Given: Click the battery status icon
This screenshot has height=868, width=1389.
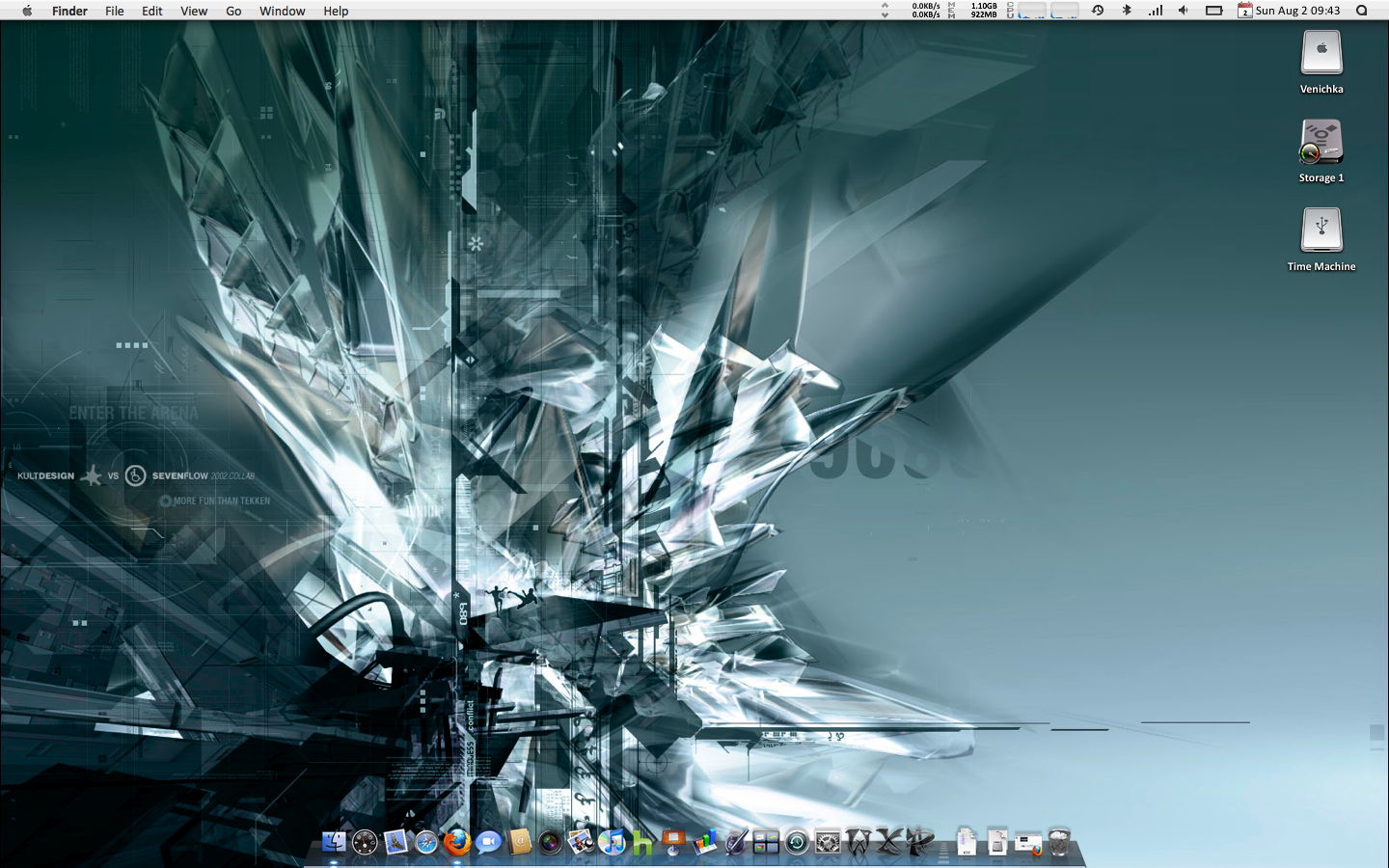Looking at the screenshot, I should pyautogui.click(x=1214, y=11).
